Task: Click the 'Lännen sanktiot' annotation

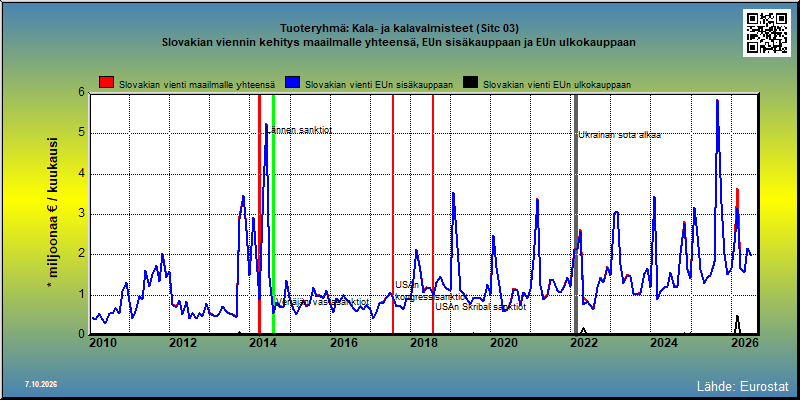Action: [x=299, y=130]
